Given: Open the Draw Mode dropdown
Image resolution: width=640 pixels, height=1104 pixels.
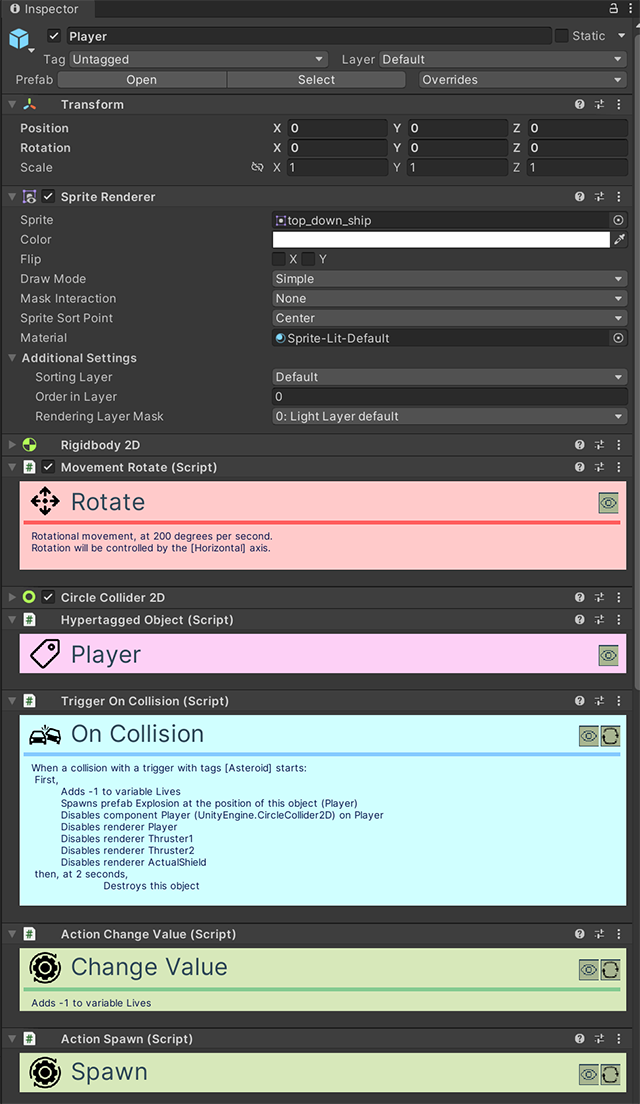Looking at the screenshot, I should point(450,279).
